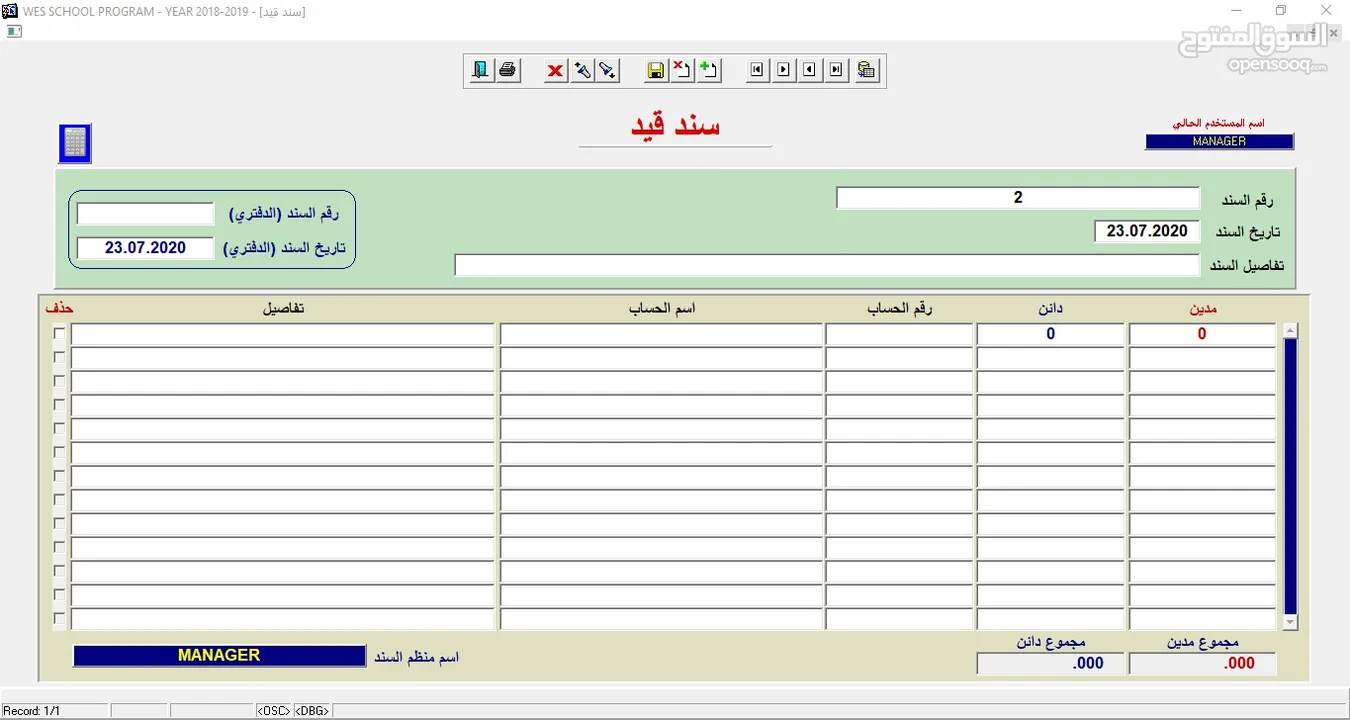Click the yellow MANAGER field beside اسم منظم السند
The height and width of the screenshot is (720, 1350).
pyautogui.click(x=219, y=656)
